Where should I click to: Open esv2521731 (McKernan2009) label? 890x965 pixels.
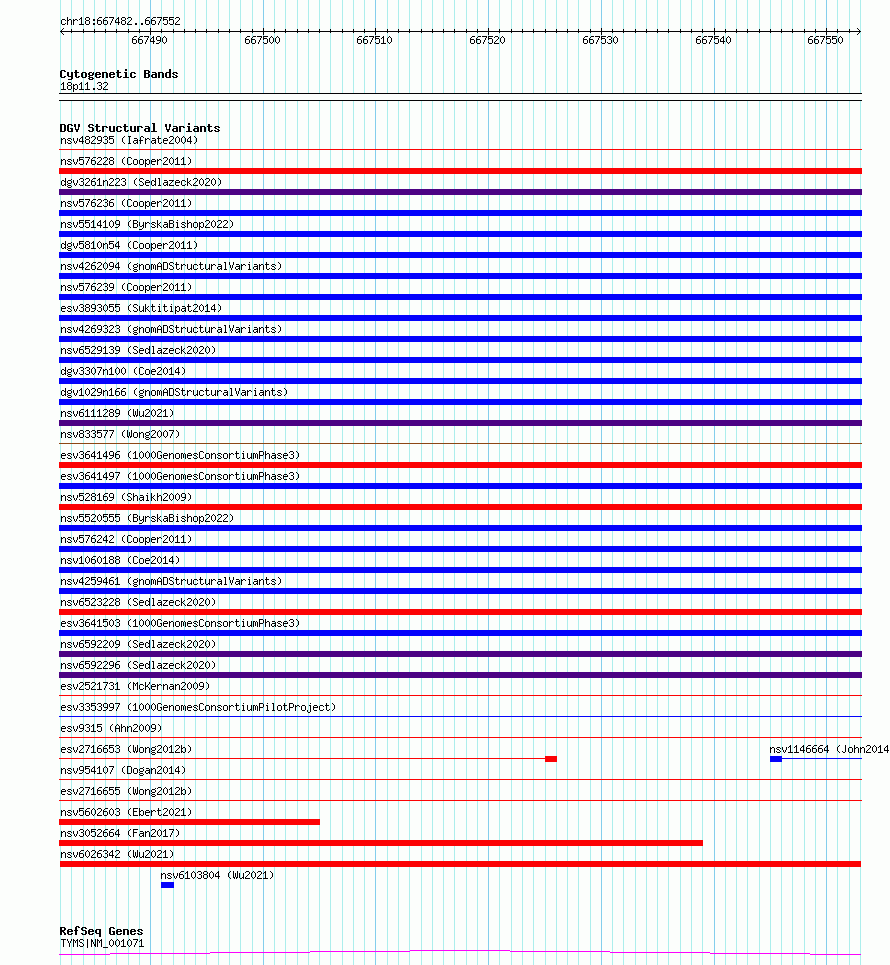pos(135,686)
